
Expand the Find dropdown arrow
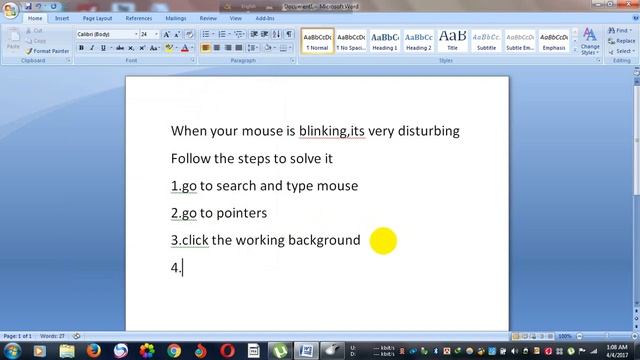tap(631, 31)
